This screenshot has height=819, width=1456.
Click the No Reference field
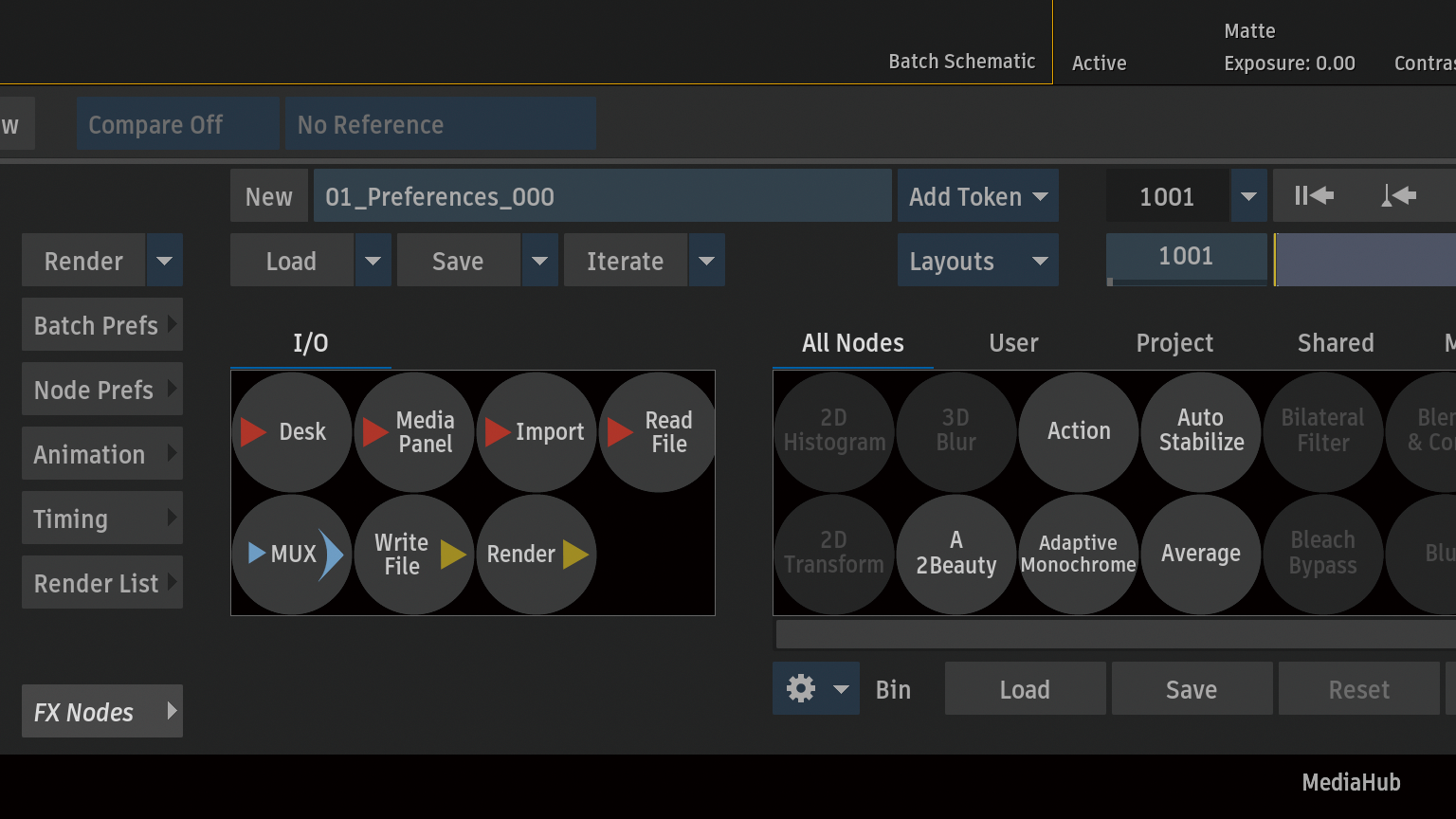440,124
